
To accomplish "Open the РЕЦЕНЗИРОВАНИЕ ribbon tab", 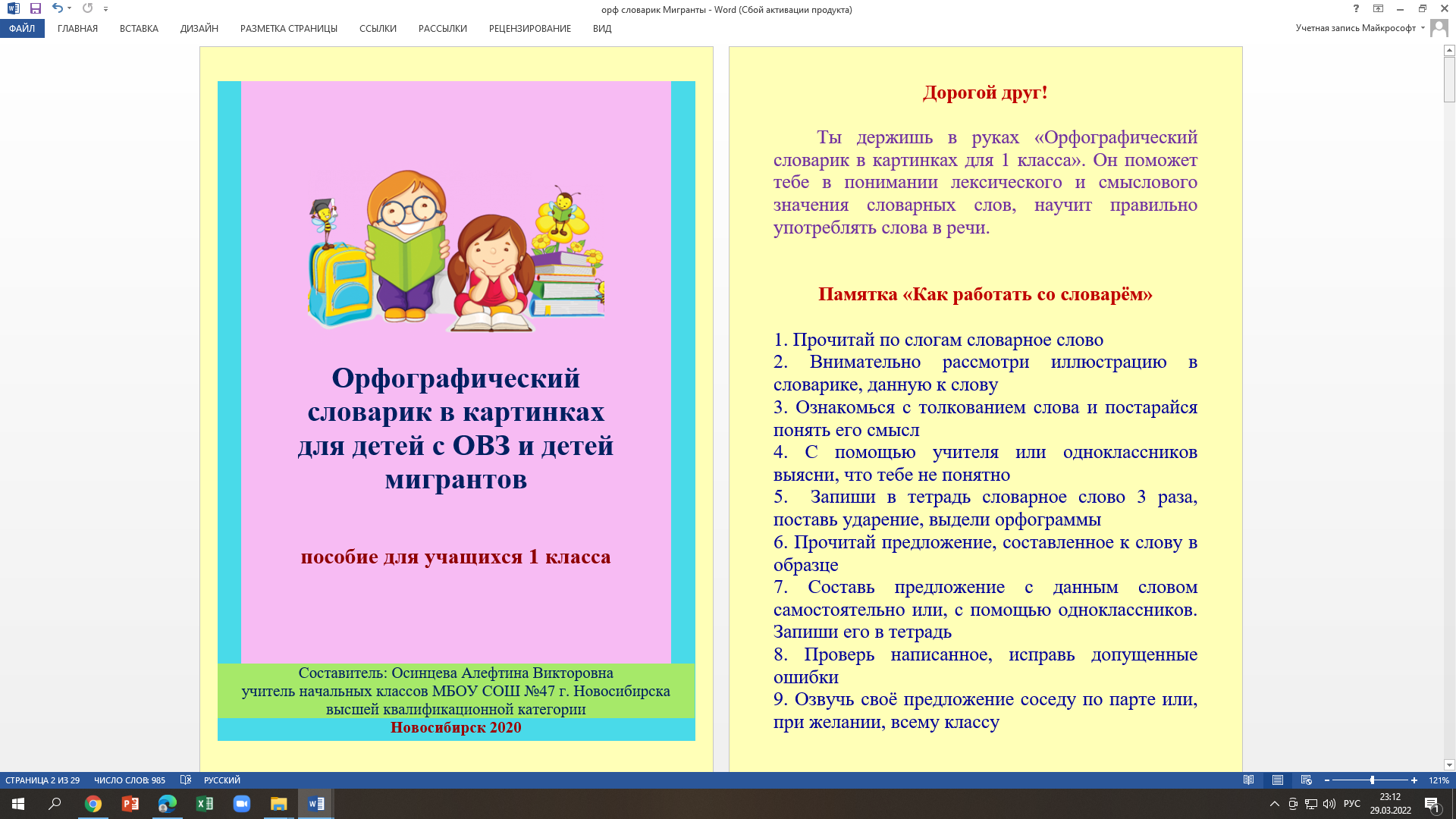I will tap(530, 29).
